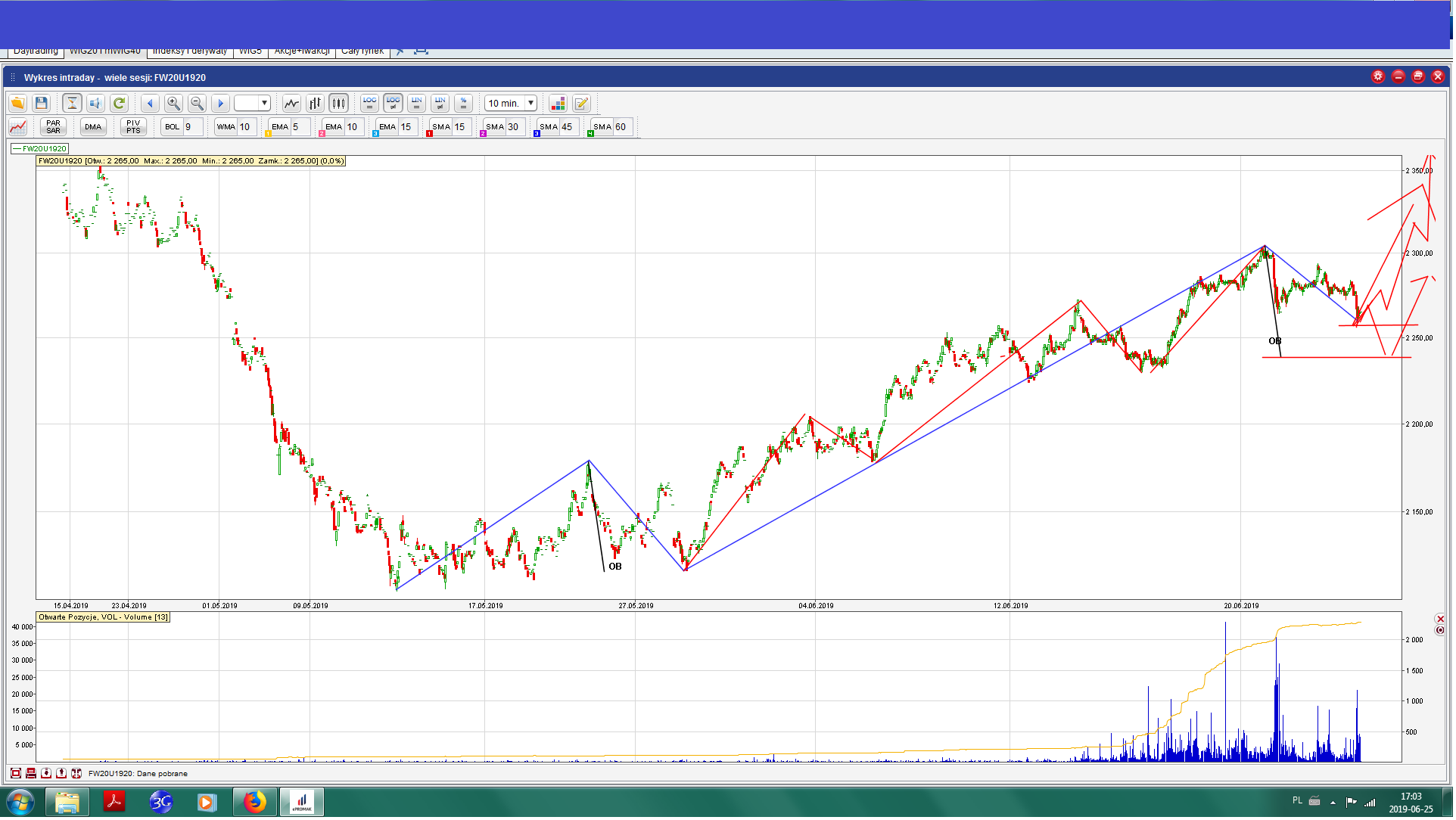Zoom out with the magnifier minus icon
Screen dimensions: 1456x820
pyautogui.click(x=197, y=104)
